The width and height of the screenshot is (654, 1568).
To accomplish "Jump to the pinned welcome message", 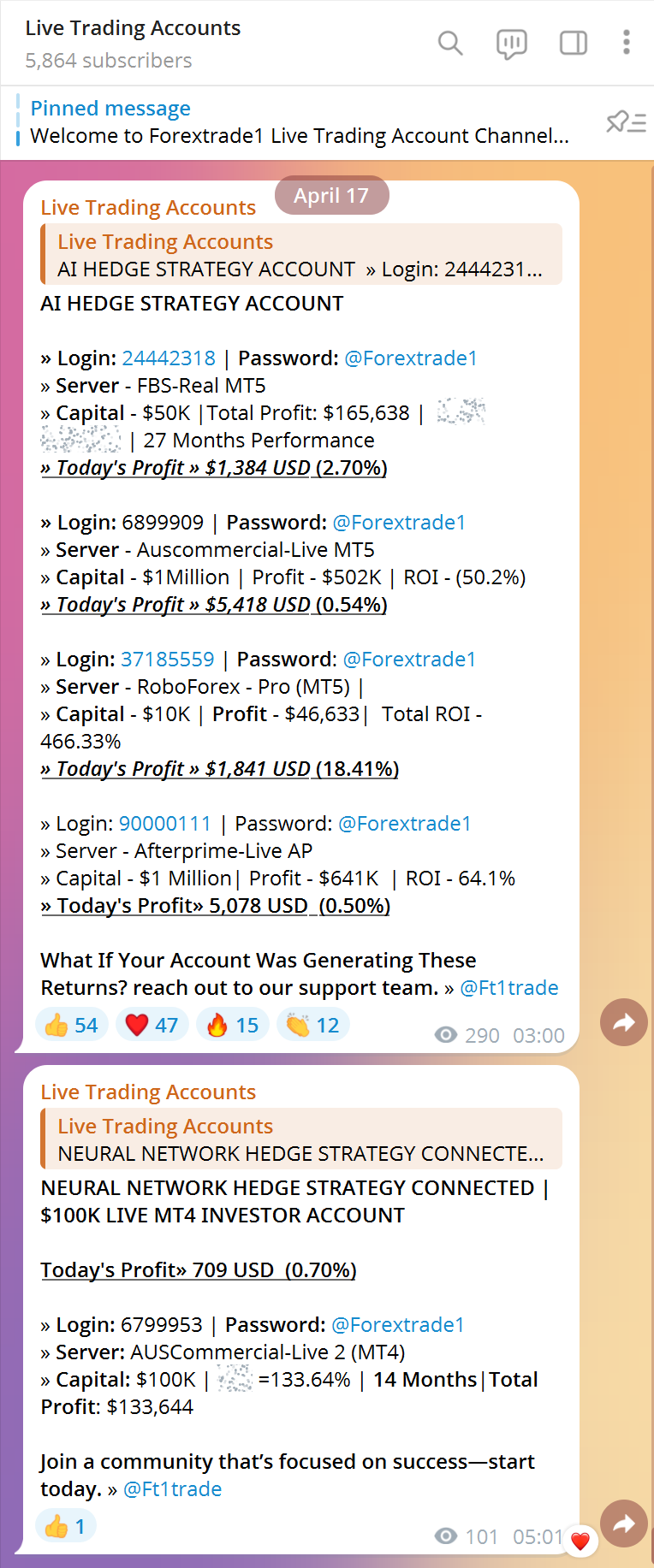I will coord(300,122).
